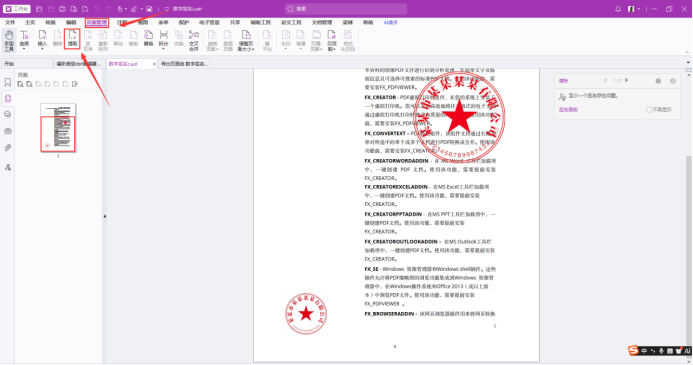Click the search box in title bar
Image resolution: width=693 pixels, height=365 pixels.
point(346,9)
